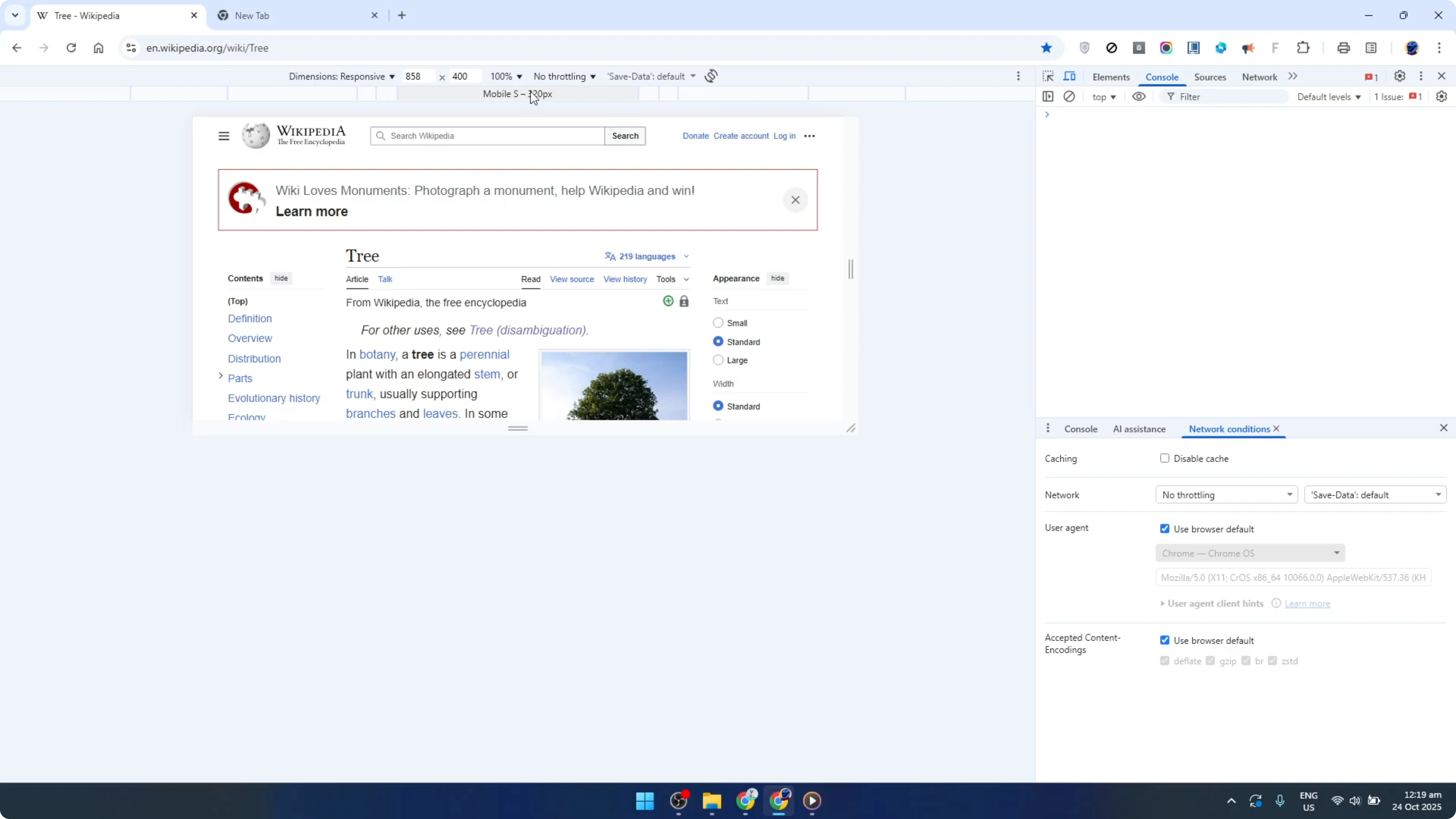The height and width of the screenshot is (819, 1456).
Task: Click the Donate link
Action: coord(695,136)
